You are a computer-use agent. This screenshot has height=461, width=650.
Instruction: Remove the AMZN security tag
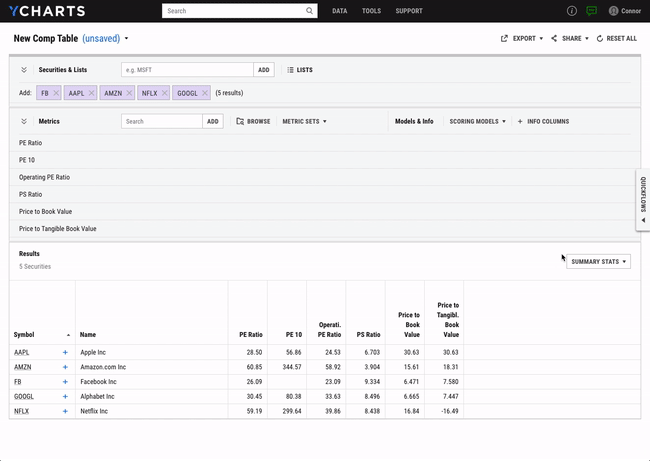point(129,93)
